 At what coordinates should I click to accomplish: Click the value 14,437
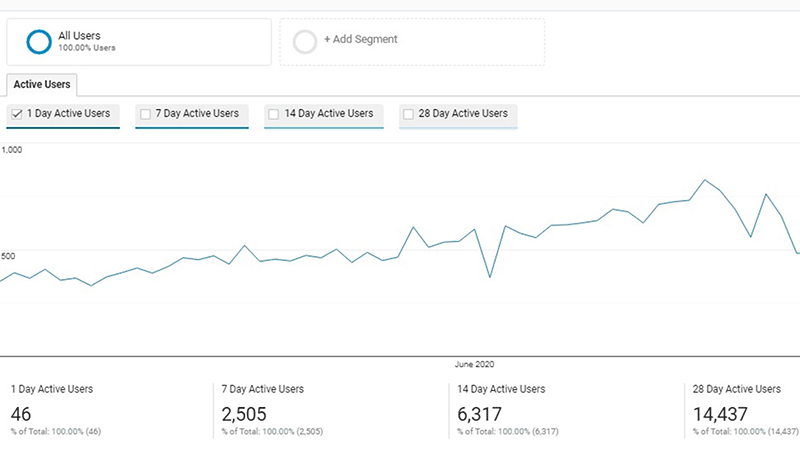[720, 414]
